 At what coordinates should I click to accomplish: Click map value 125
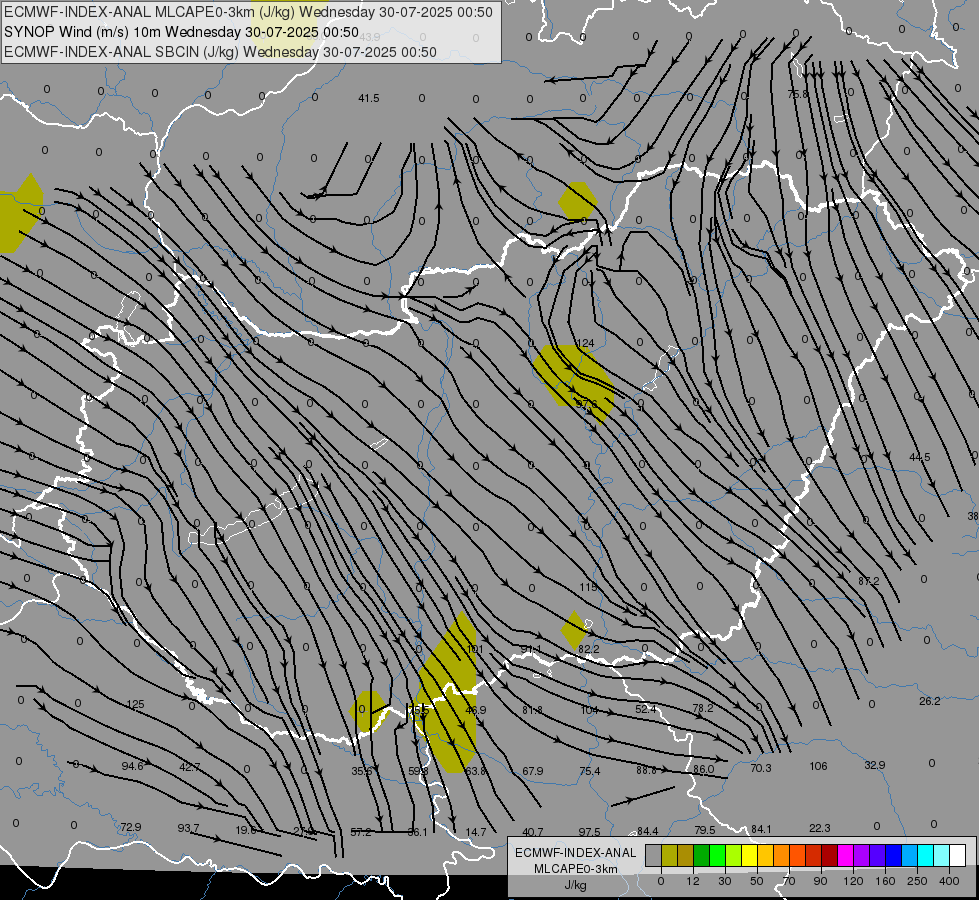[x=135, y=704]
